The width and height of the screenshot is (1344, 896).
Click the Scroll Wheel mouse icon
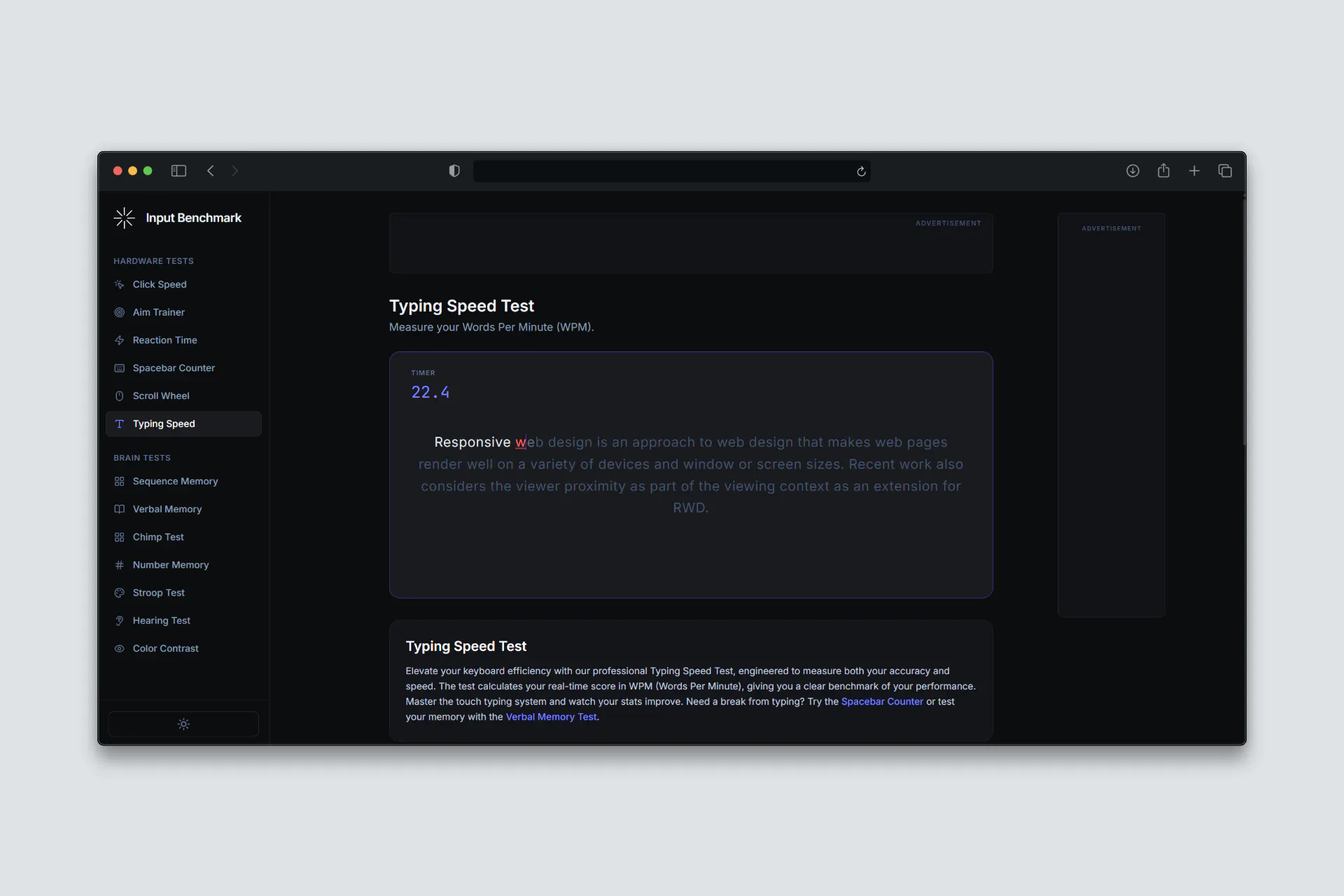click(120, 396)
